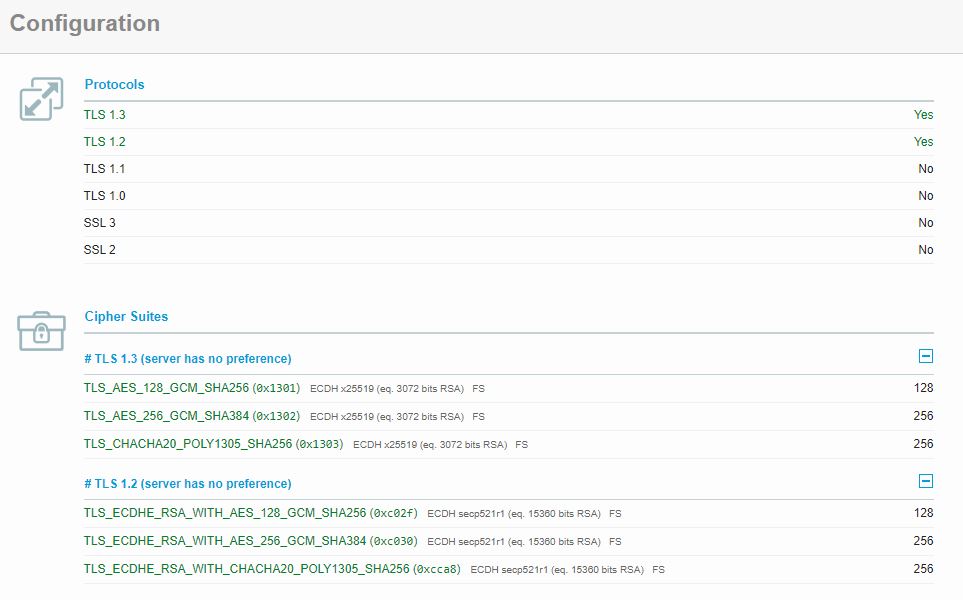This screenshot has width=963, height=600.
Task: Click the No value for SSL 2
Action: [x=926, y=250]
